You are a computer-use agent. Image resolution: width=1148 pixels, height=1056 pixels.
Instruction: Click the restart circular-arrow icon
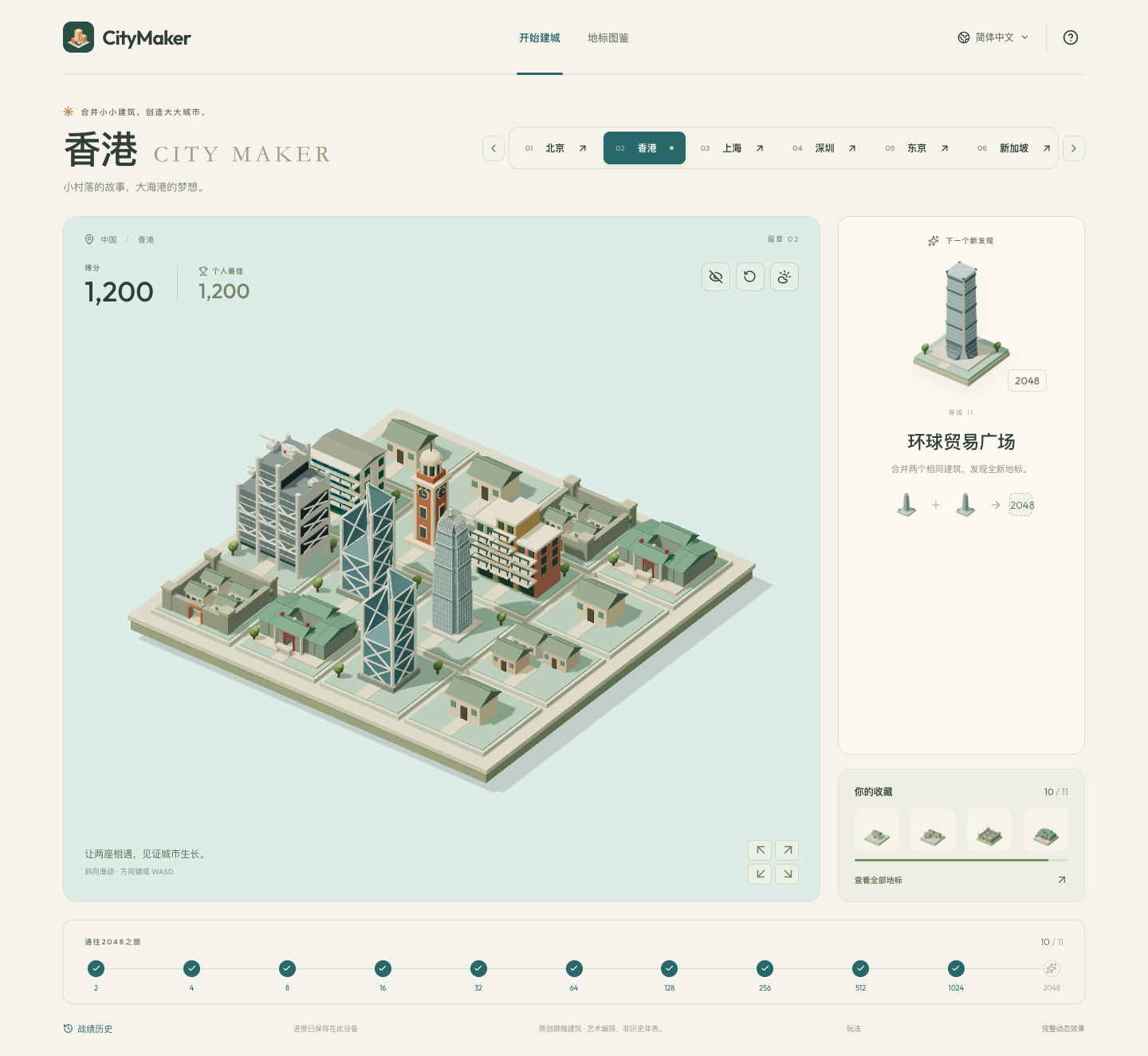750,277
